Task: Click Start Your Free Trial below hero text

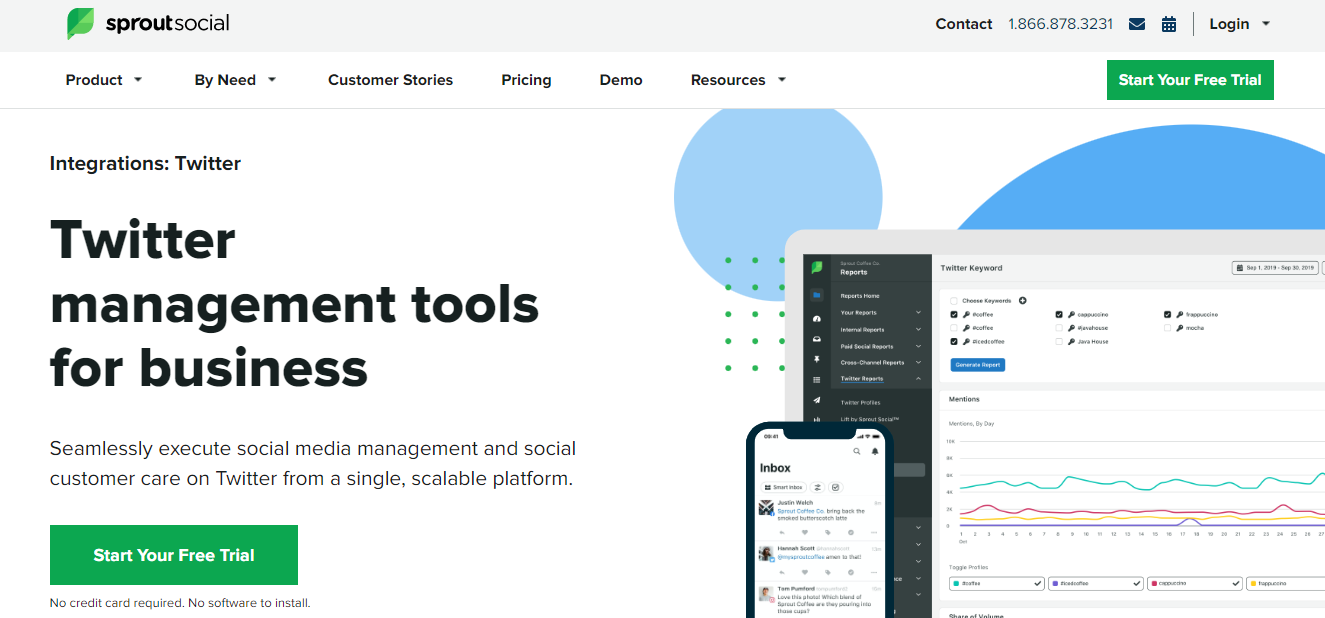Action: [174, 555]
